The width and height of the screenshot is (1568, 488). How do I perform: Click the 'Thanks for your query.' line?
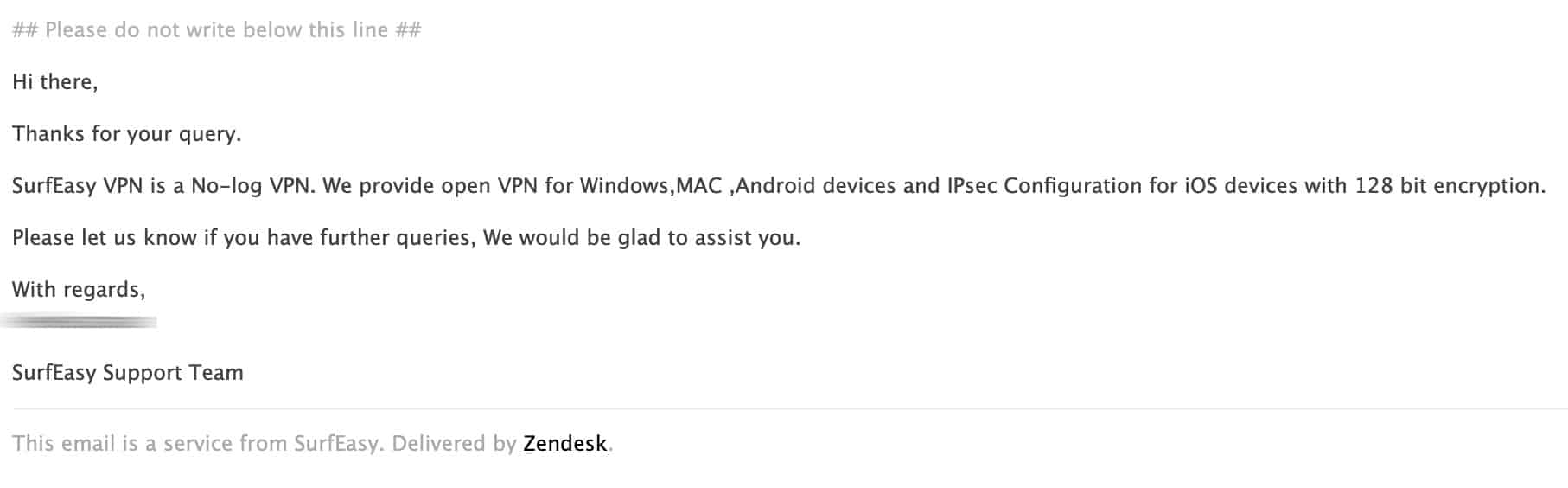coord(126,134)
